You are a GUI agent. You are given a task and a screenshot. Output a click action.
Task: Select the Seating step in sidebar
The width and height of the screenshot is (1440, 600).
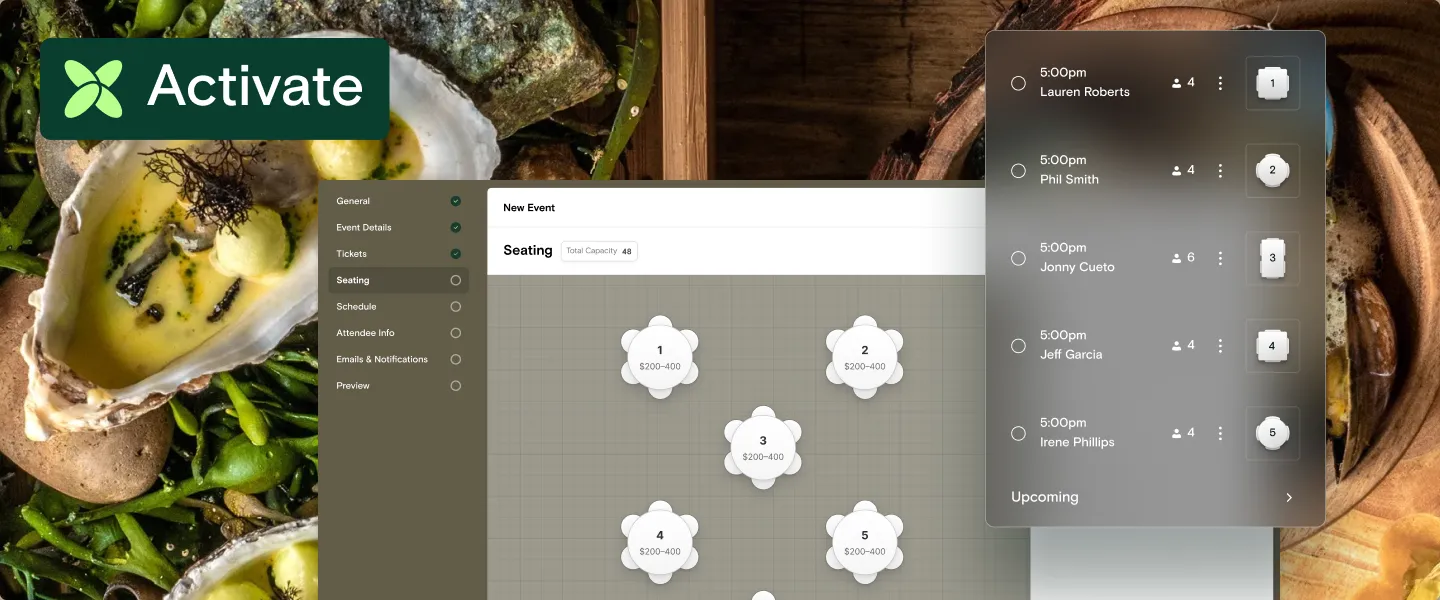click(x=398, y=280)
